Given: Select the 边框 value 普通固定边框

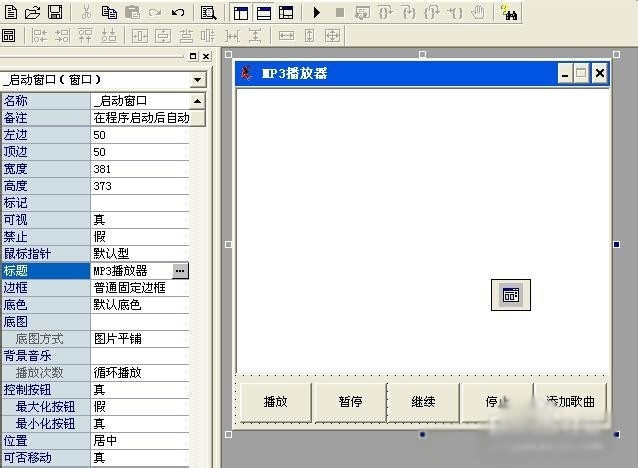Looking at the screenshot, I should [140, 288].
